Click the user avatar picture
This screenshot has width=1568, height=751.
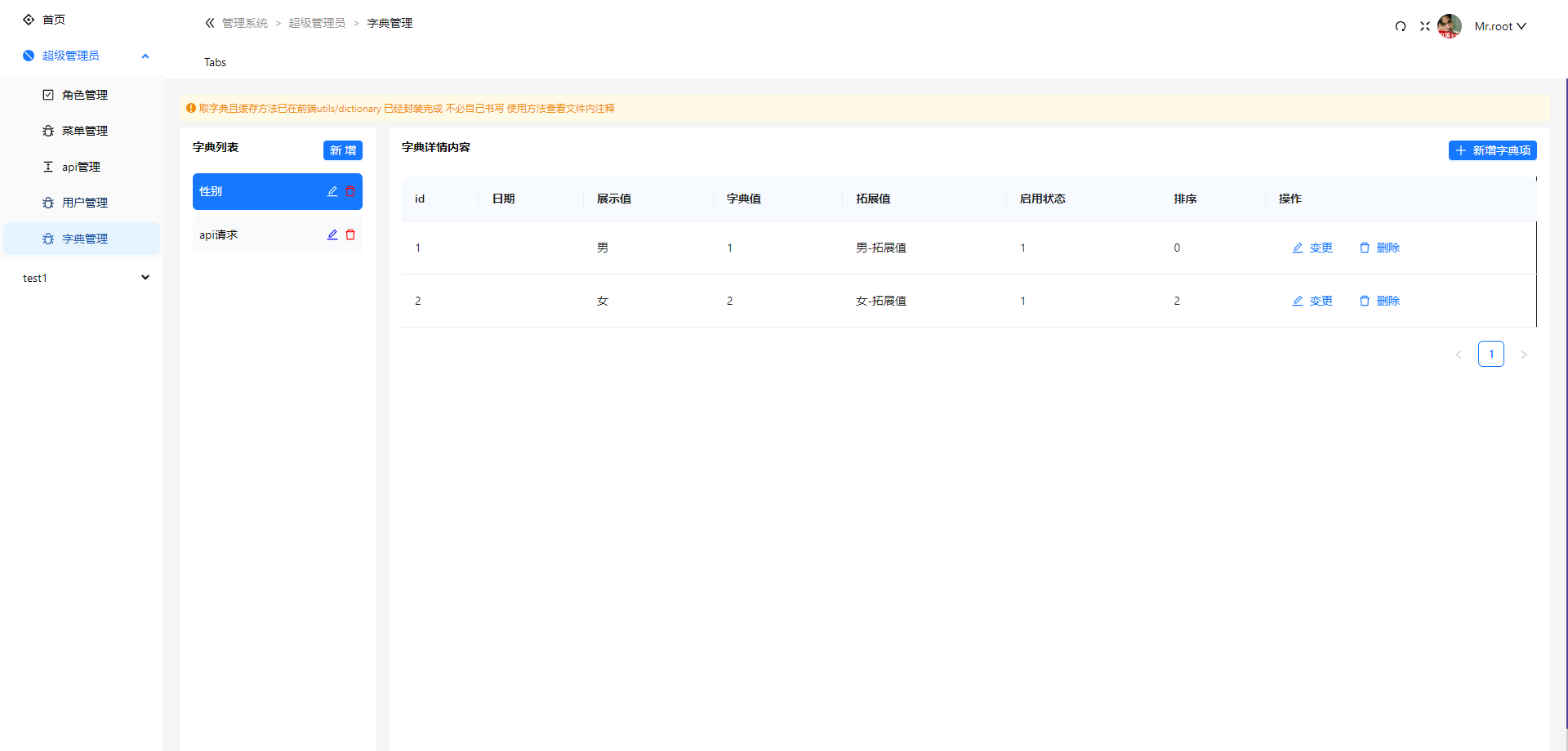tap(1450, 26)
